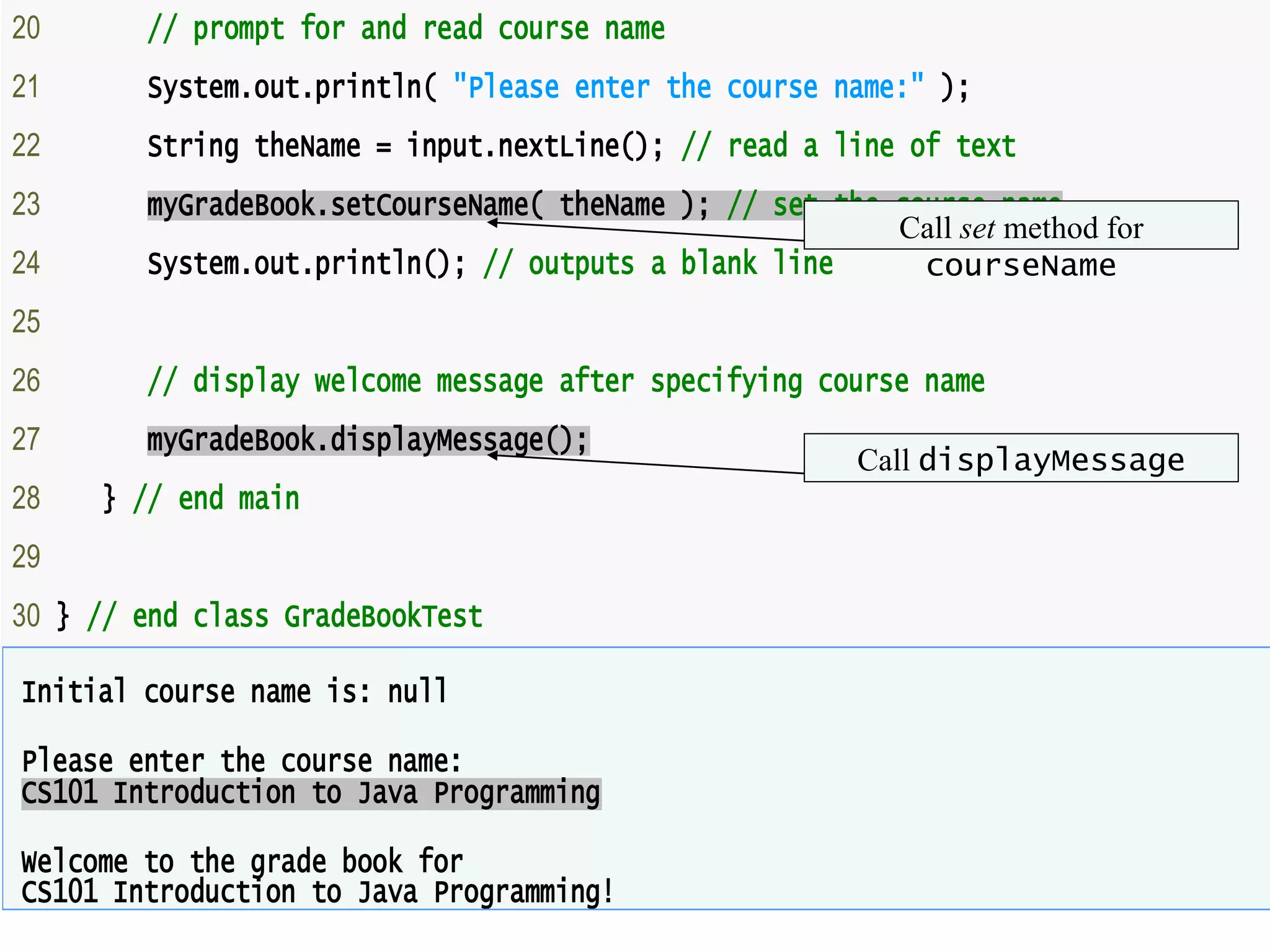Click line number 22

26,146
